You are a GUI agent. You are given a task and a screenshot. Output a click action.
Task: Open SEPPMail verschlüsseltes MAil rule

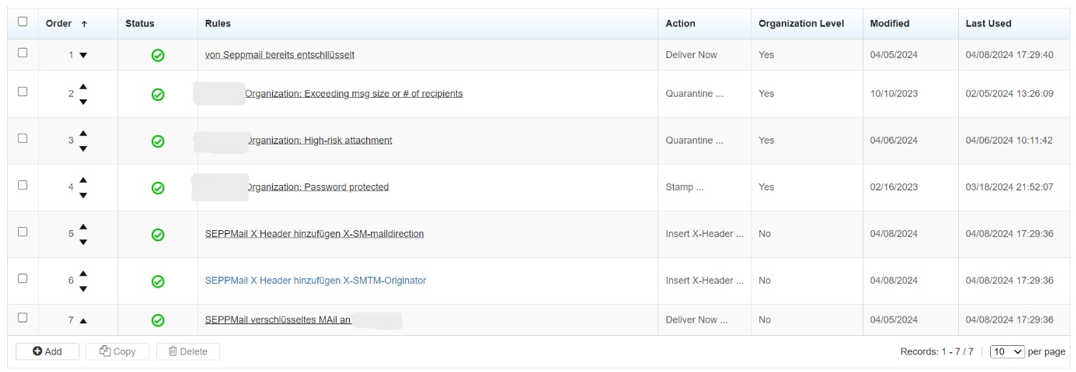278,320
